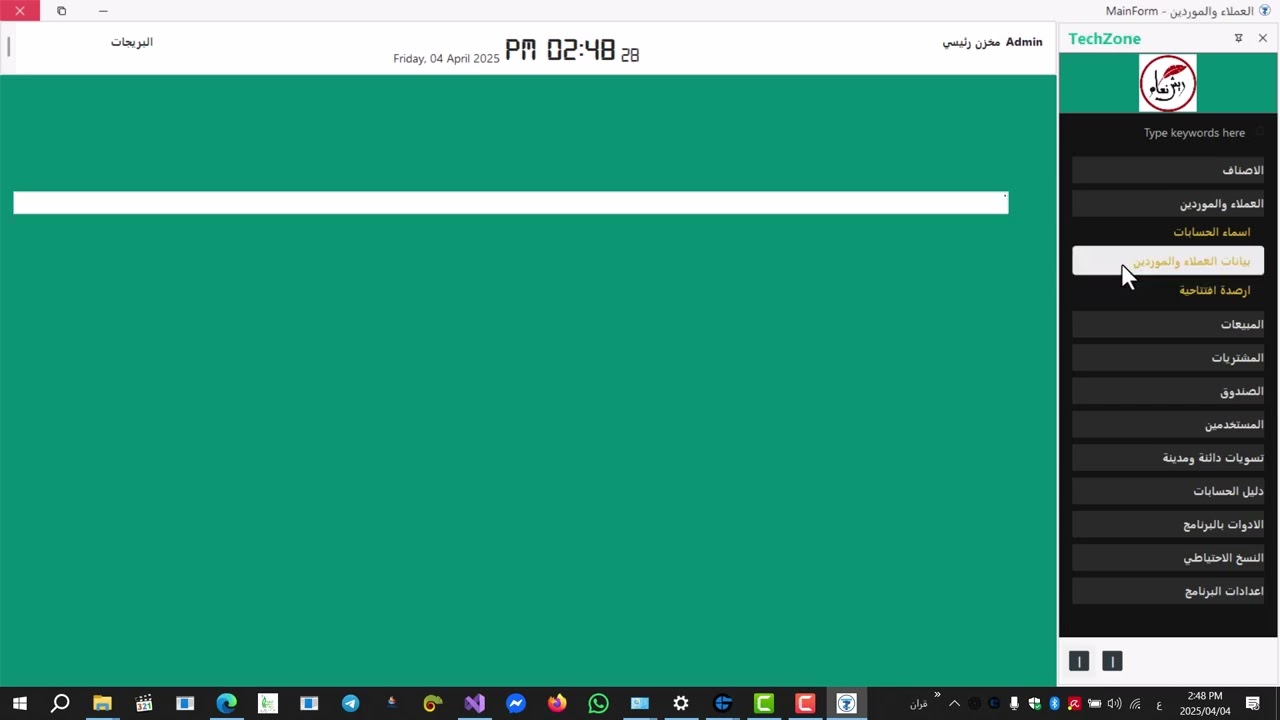Viewport: 1280px width, 720px height.
Task: Click the microphone tray icon
Action: click(1014, 704)
